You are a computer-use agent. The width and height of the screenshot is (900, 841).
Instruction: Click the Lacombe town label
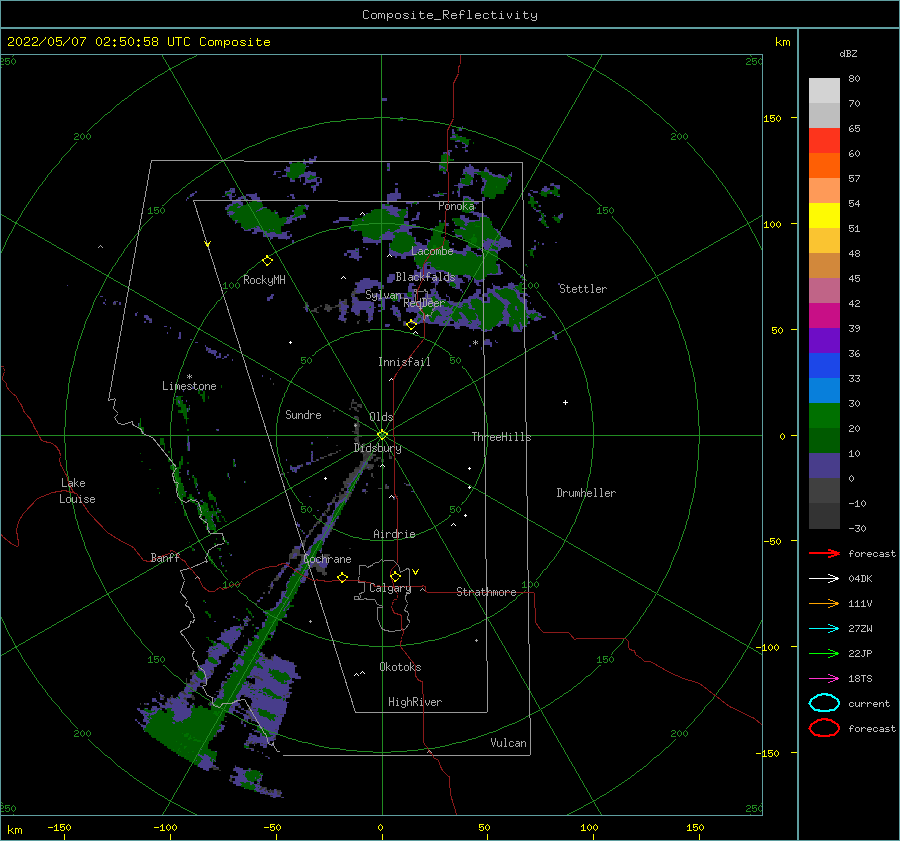click(x=432, y=251)
